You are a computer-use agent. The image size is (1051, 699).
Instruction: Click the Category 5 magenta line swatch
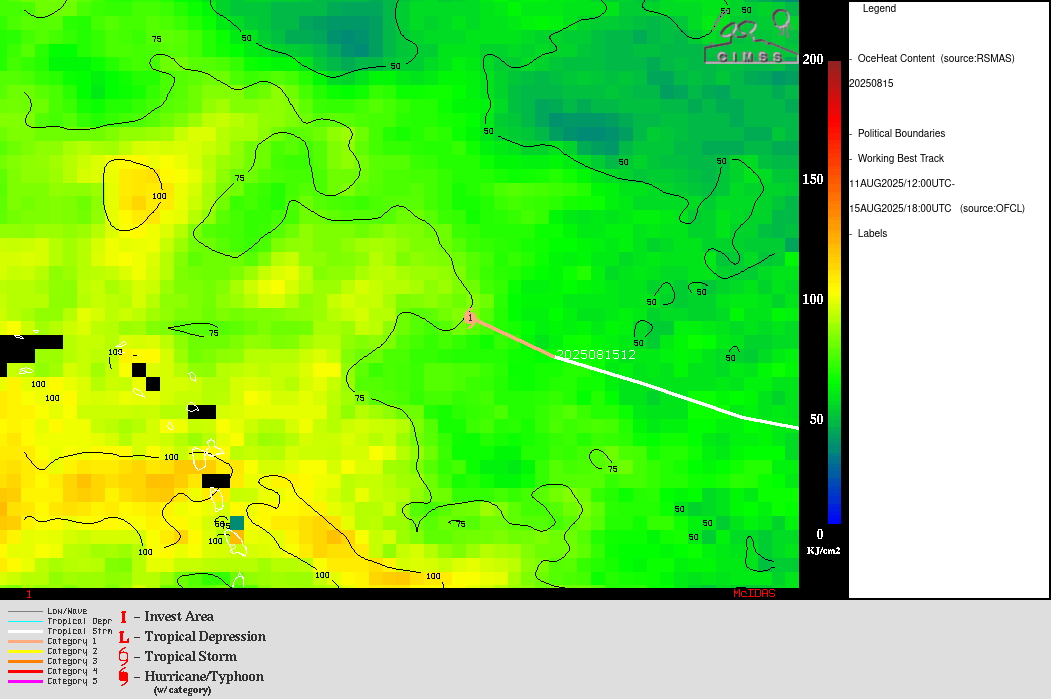point(24,681)
